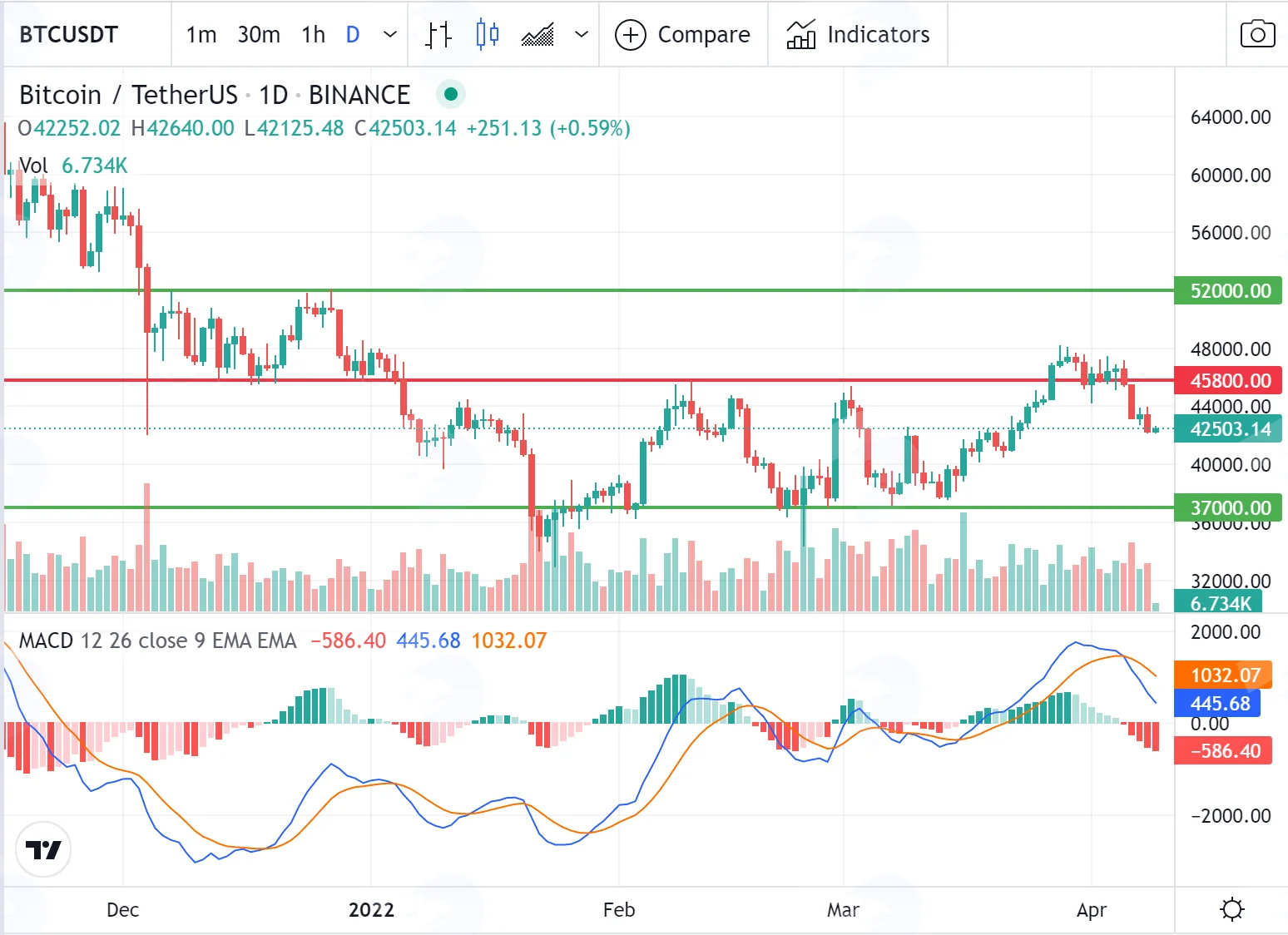Take a chart snapshot with the camera icon
The width and height of the screenshot is (1288, 935).
[1257, 34]
